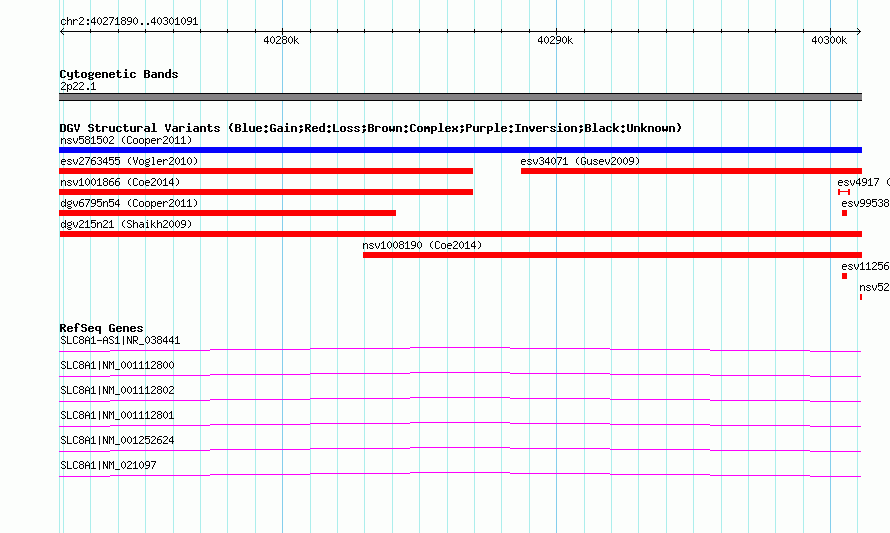The width and height of the screenshot is (890, 533).
Task: Click the SLC8A1|NM_001112802 transcript label
Action: pos(117,391)
